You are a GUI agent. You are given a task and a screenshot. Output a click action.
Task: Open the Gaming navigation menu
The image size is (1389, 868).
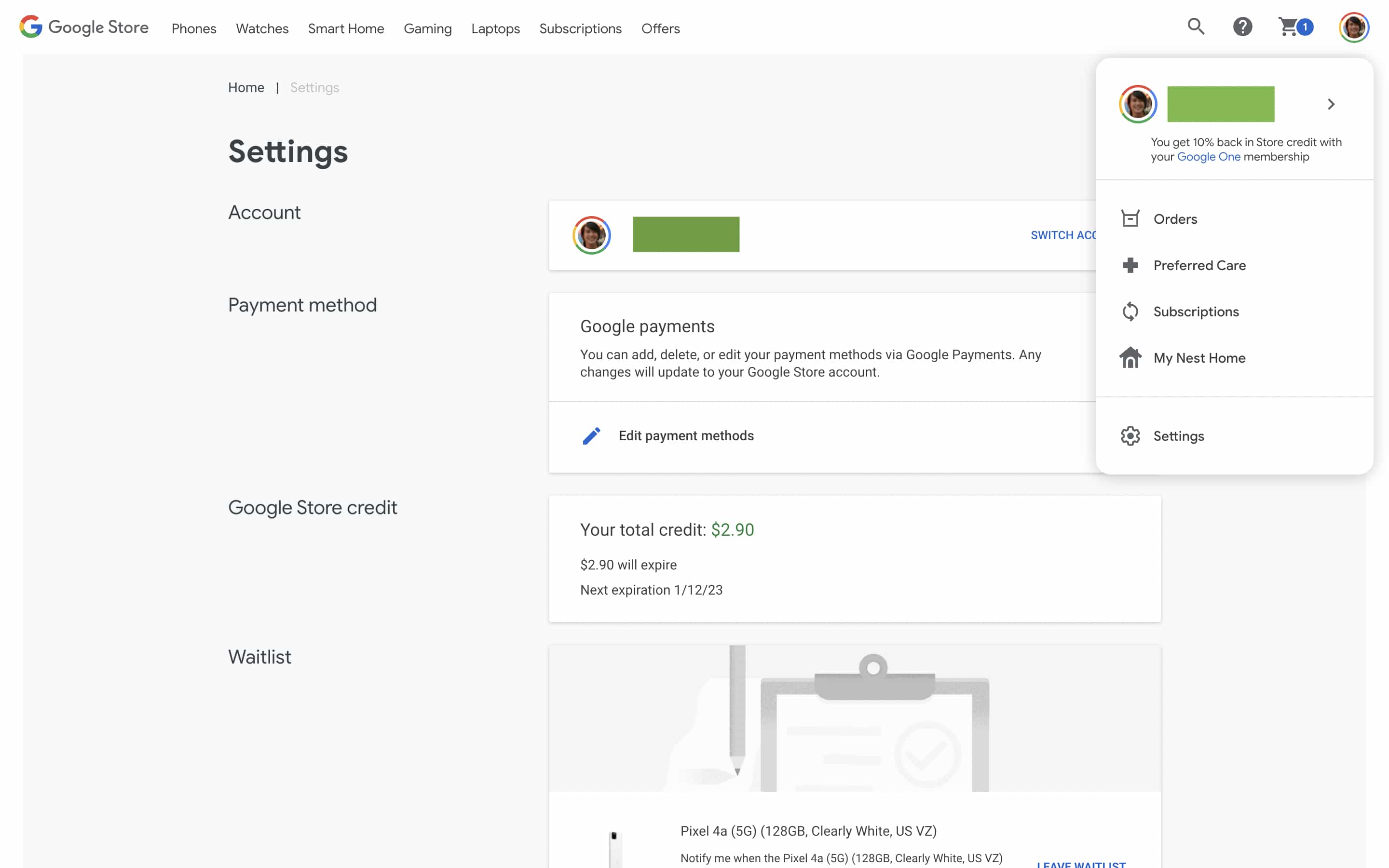(428, 28)
